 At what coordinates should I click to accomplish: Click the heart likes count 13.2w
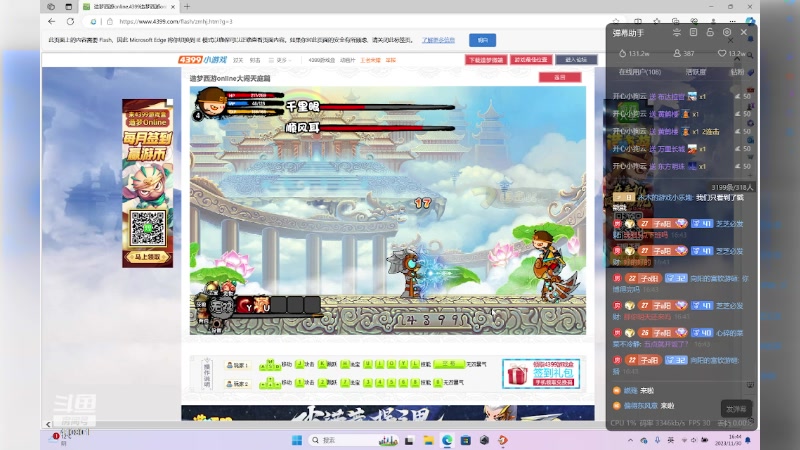point(732,53)
